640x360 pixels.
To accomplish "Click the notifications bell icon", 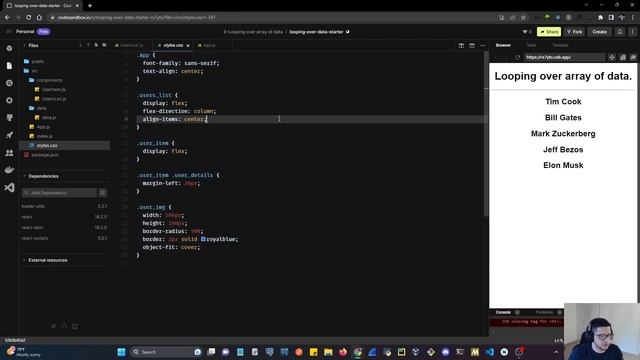I will (x=620, y=32).
